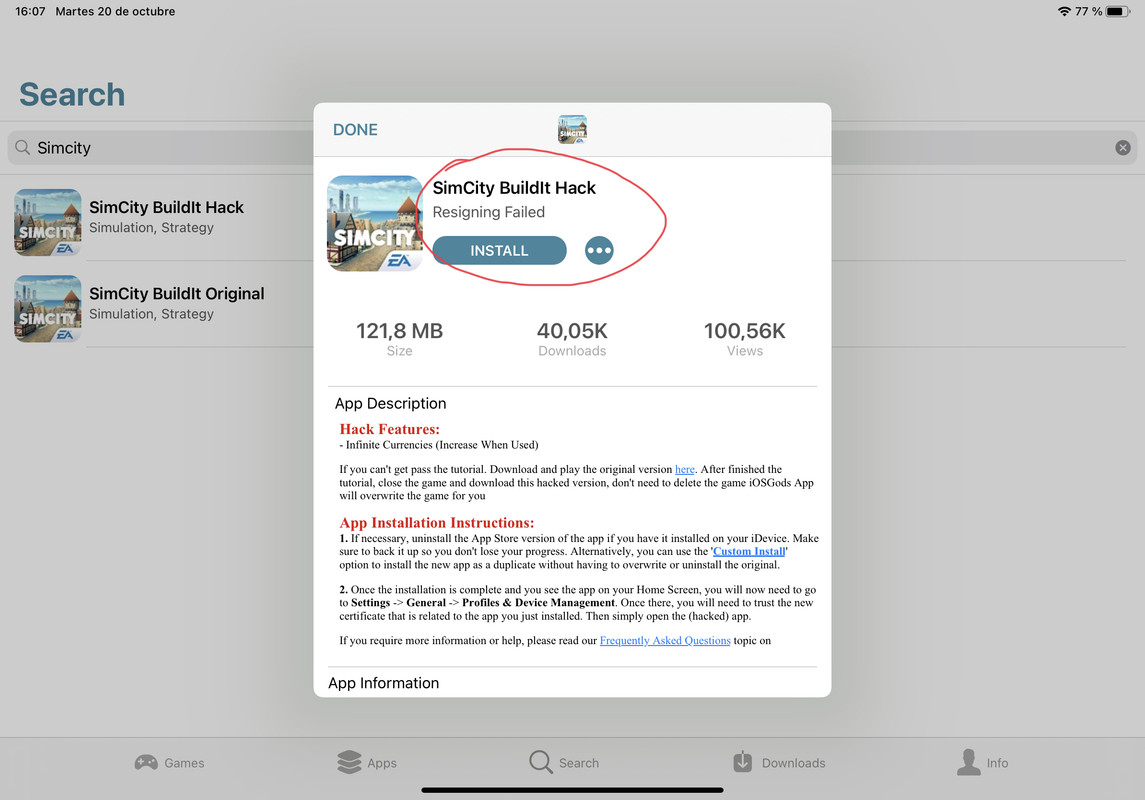Image resolution: width=1145 pixels, height=800 pixels.
Task: Tap the 'Hack Features:' heading
Action: click(x=389, y=429)
